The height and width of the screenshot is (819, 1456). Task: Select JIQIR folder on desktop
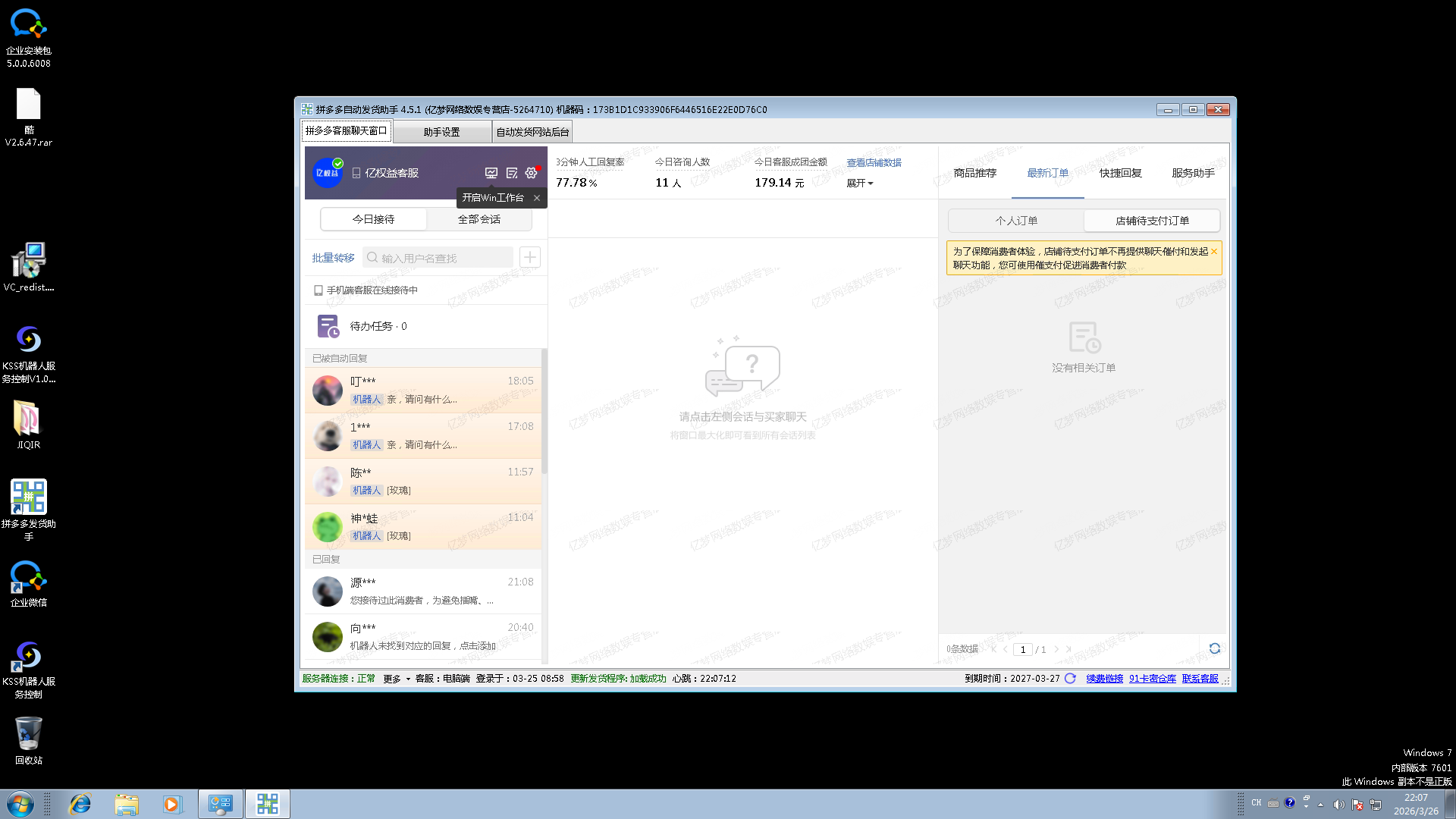coord(29,425)
